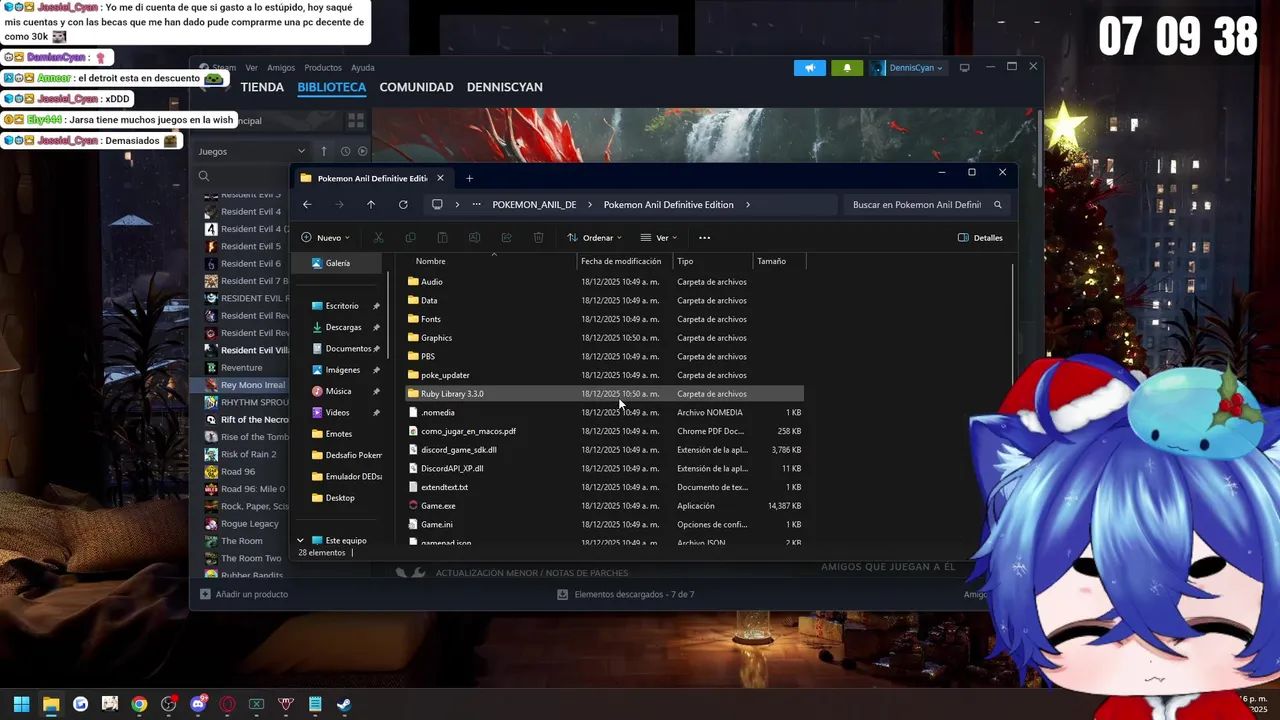Refresh the Explorer folder view

[x=403, y=204]
